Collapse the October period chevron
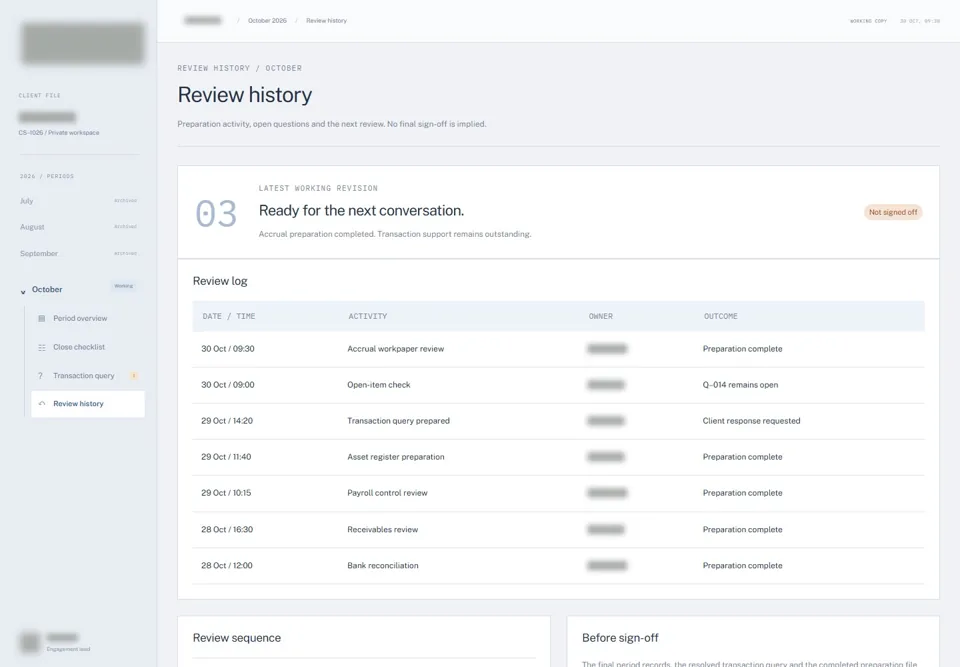Screen dimensions: 960x667 (23, 292)
